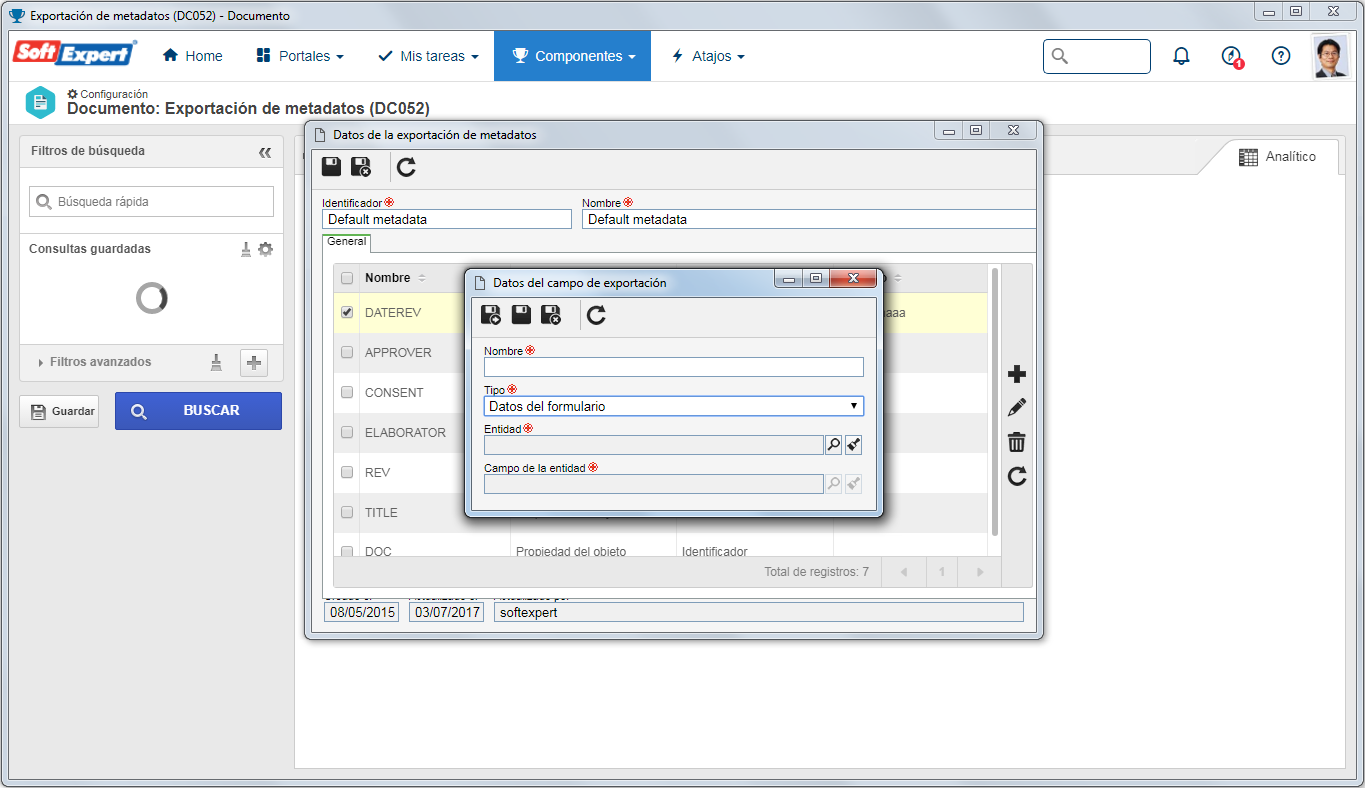
Task: Click the vertical scrollbar of the field list
Action: tap(994, 400)
